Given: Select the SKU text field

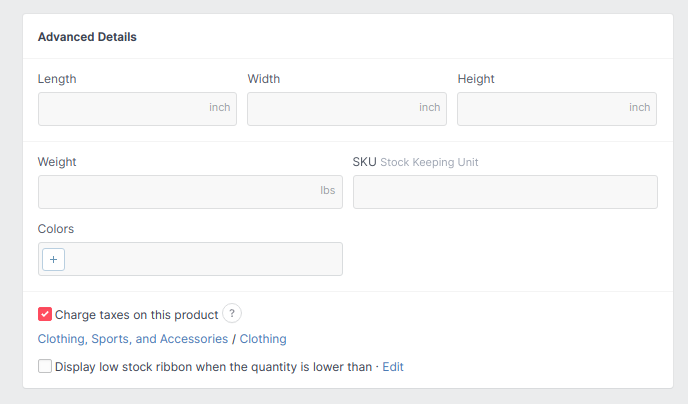Looking at the screenshot, I should click(505, 191).
